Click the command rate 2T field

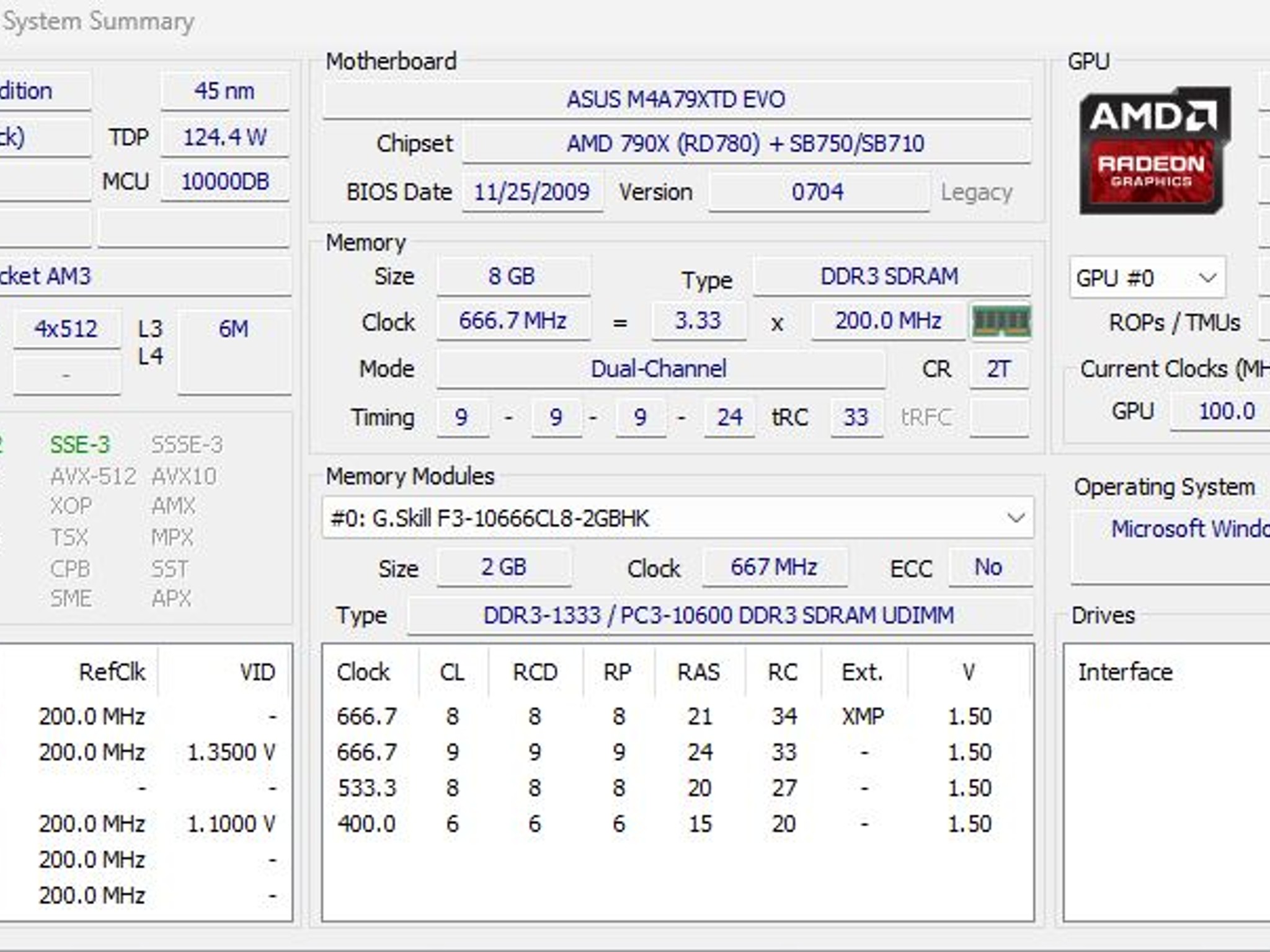coord(999,369)
